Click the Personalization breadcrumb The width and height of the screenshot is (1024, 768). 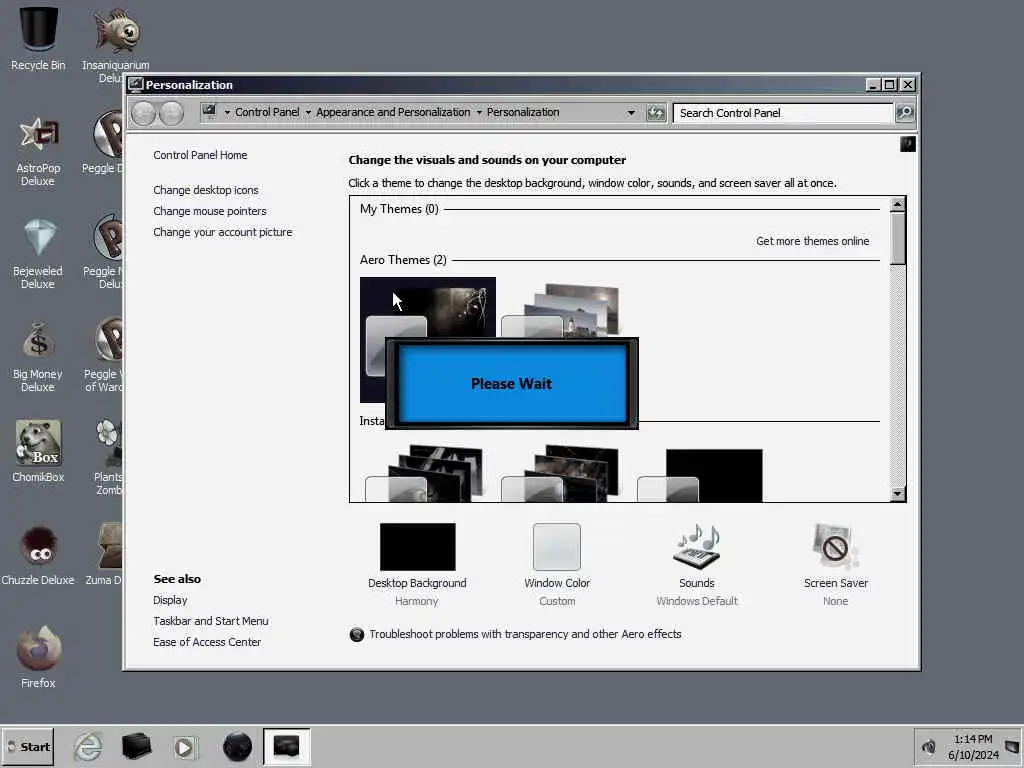[x=523, y=112]
